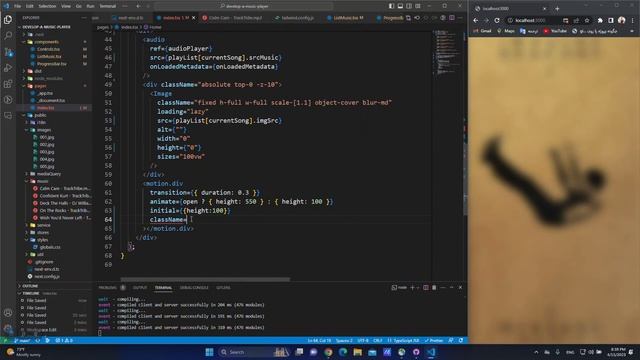Click the editor horizontal scrollbar
Screen dimensions: 640x360
(205, 280)
